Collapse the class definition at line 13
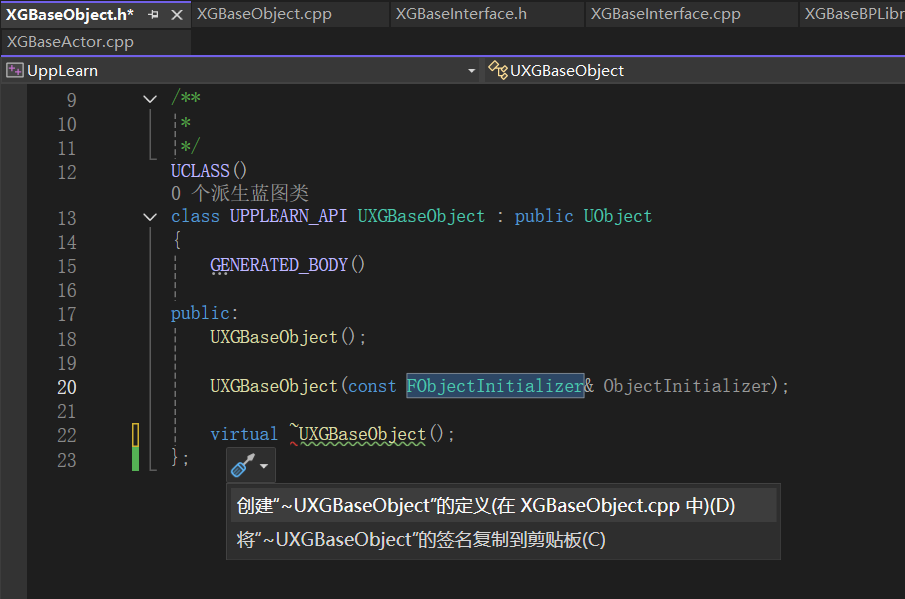The height and width of the screenshot is (599, 905). coord(150,218)
